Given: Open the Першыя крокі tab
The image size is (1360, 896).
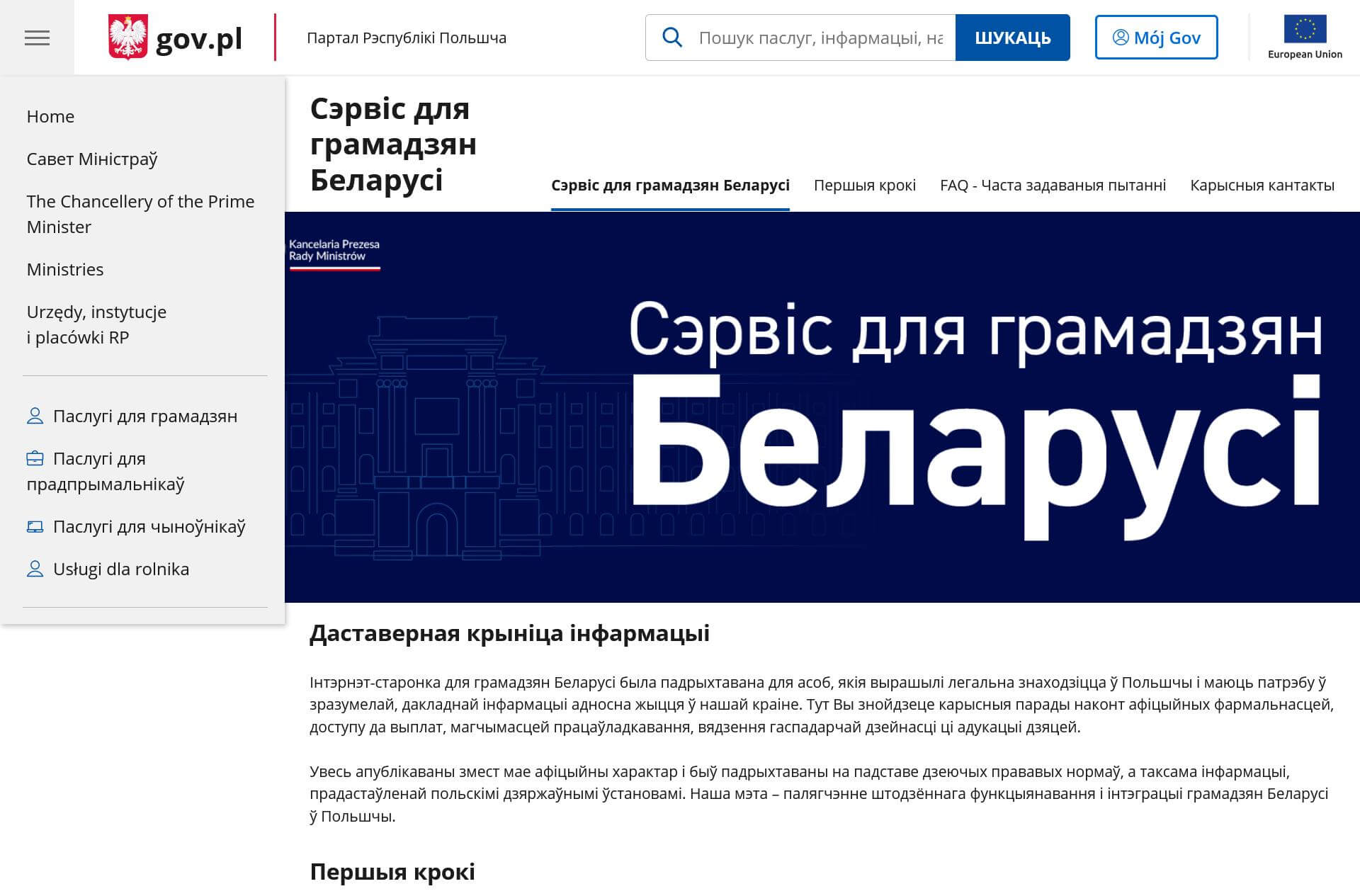Looking at the screenshot, I should [865, 185].
